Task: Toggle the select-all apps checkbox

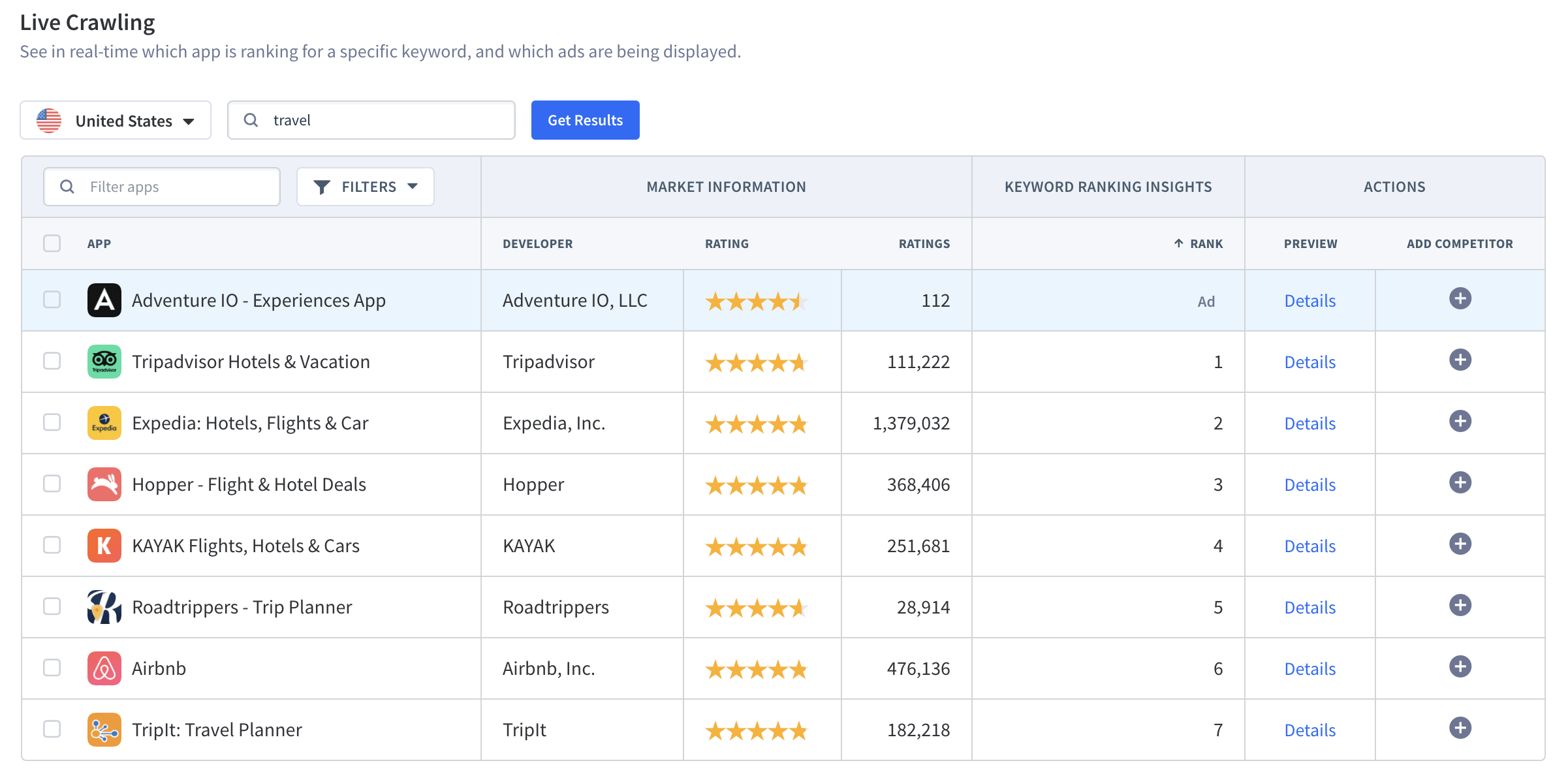Action: pyautogui.click(x=52, y=243)
